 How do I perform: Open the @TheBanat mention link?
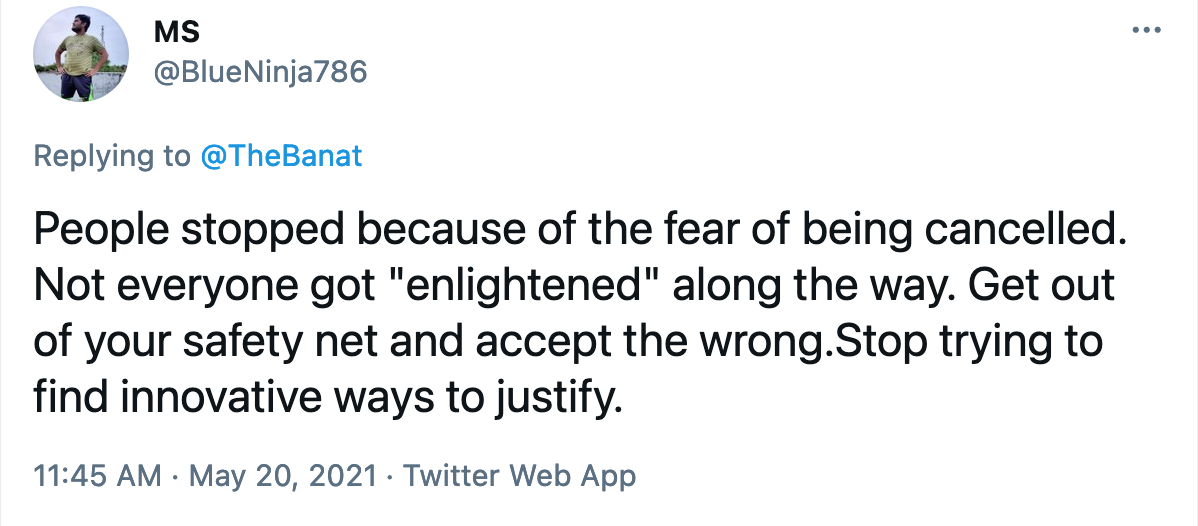(x=280, y=156)
